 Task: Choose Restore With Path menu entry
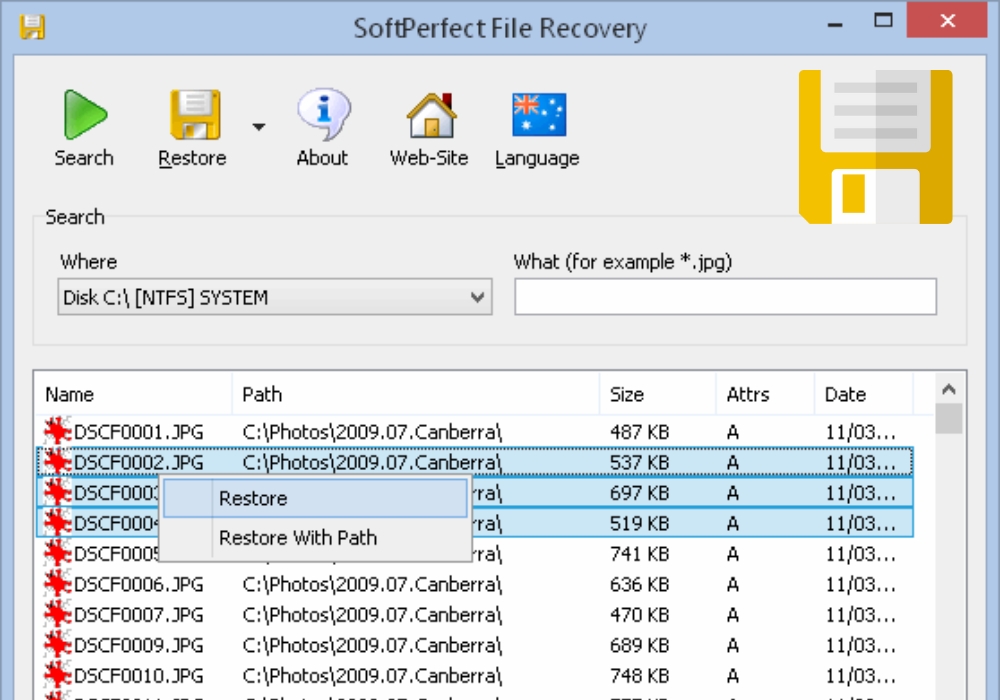(316, 537)
